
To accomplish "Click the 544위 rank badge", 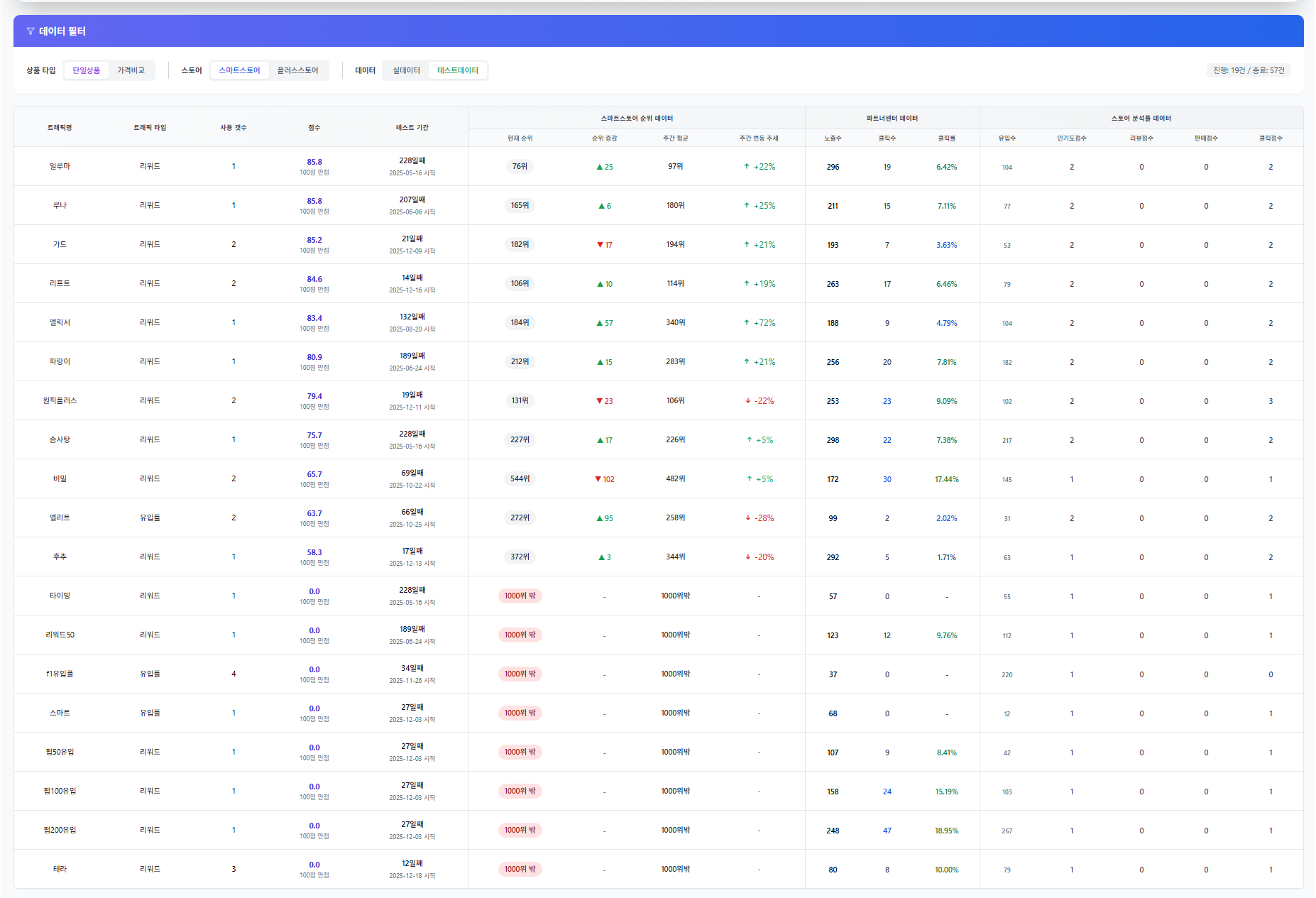I will pos(520,478).
